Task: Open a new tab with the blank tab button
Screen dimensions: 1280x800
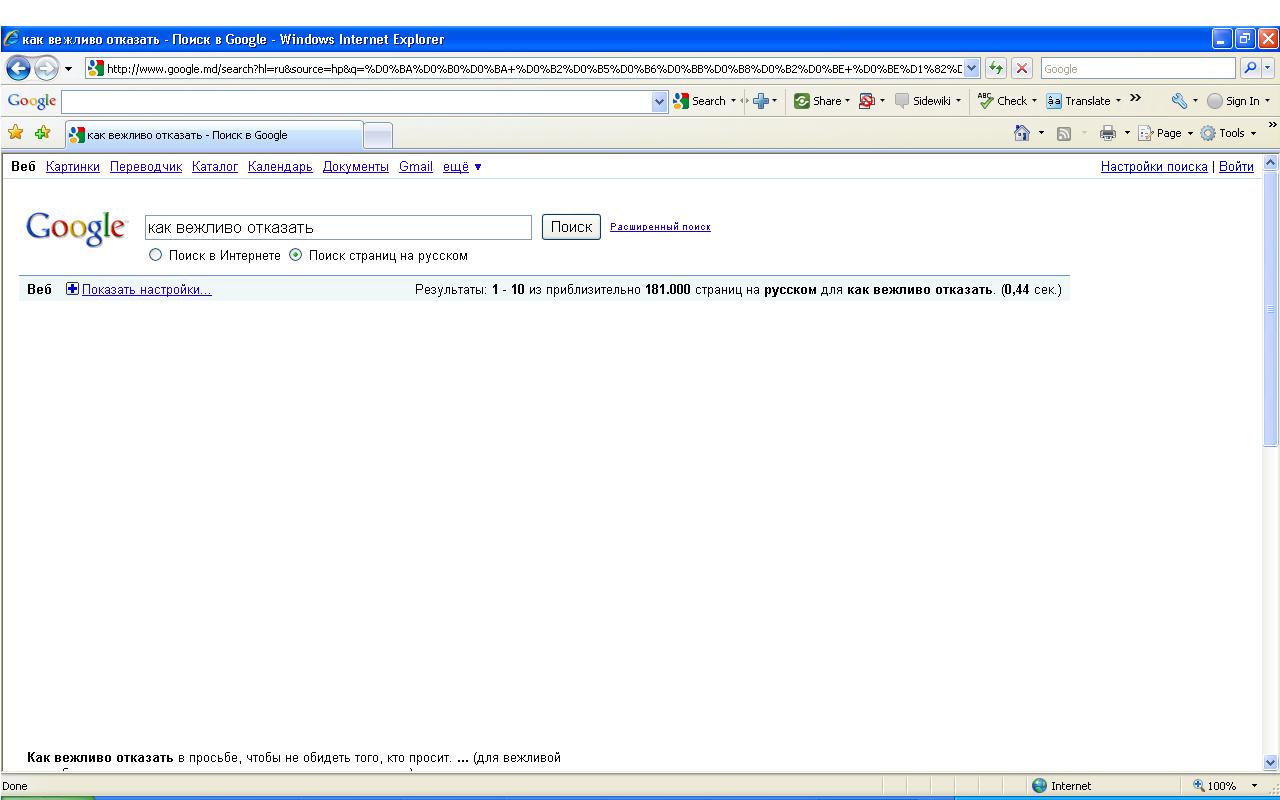Action: [378, 135]
